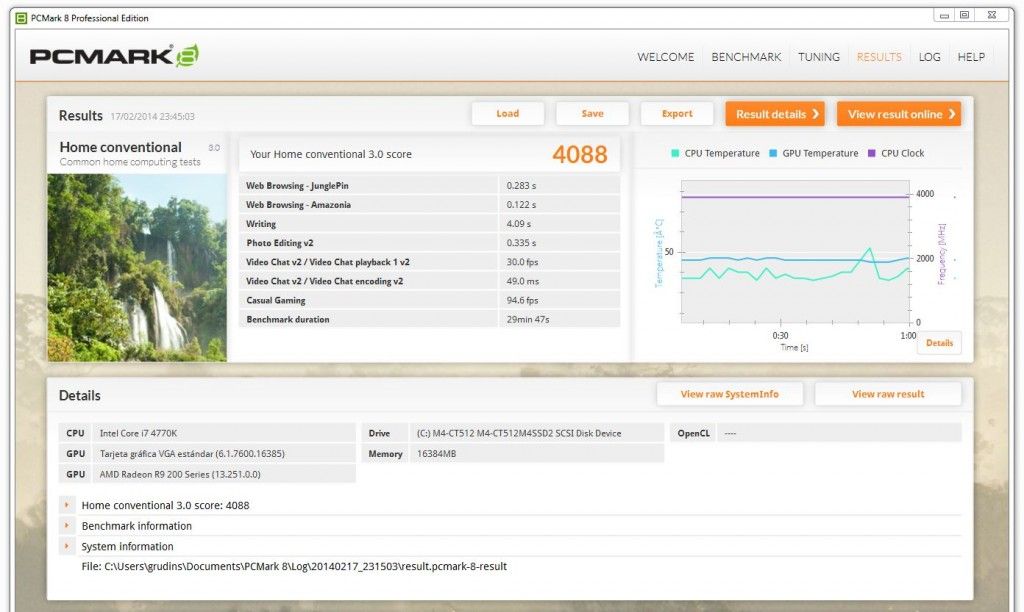The width and height of the screenshot is (1024, 612).
Task: Click the OpenCL field
Action: point(839,433)
